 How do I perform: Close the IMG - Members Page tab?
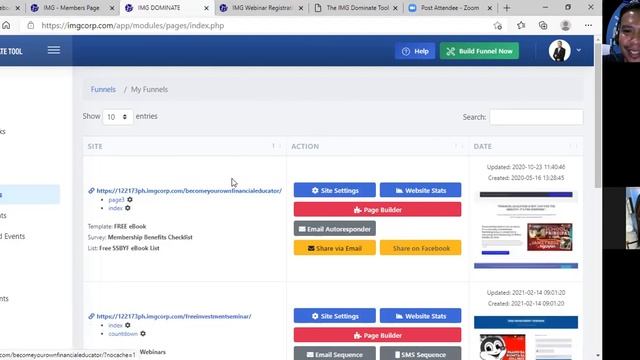pyautogui.click(x=112, y=8)
